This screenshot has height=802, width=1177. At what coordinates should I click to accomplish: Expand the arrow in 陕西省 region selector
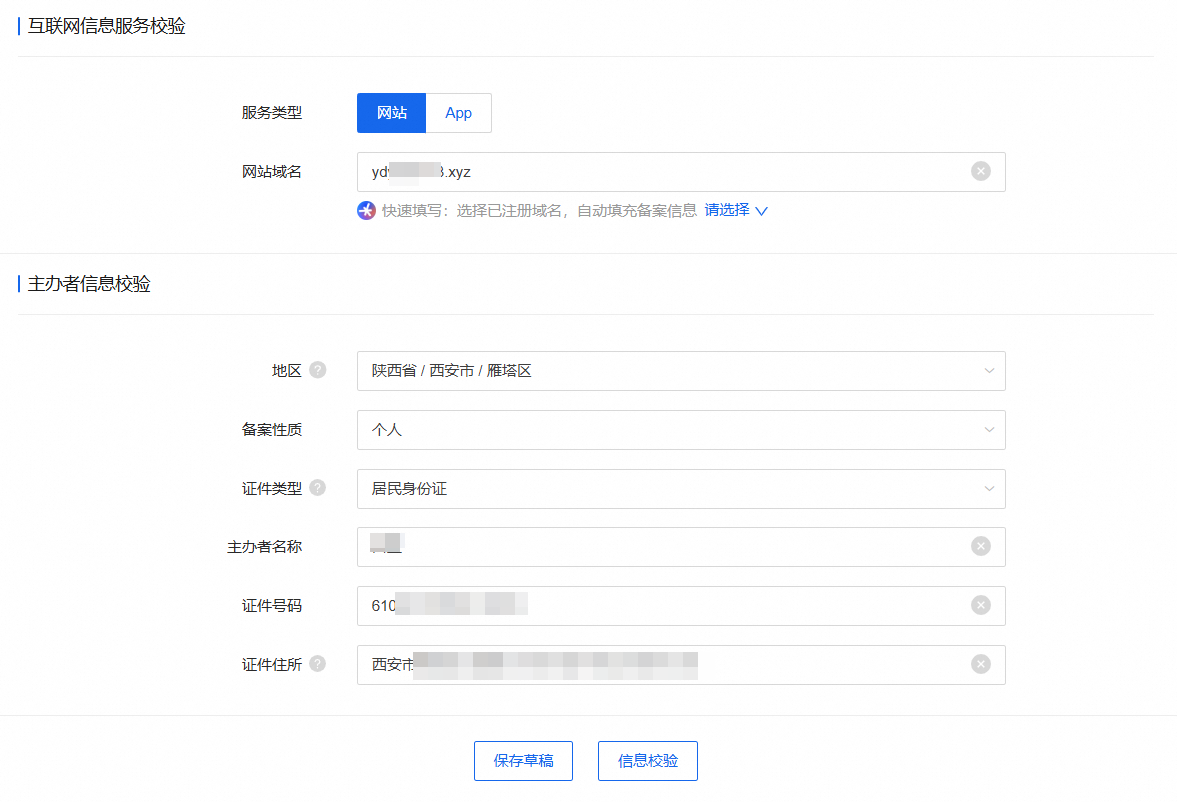coord(989,371)
